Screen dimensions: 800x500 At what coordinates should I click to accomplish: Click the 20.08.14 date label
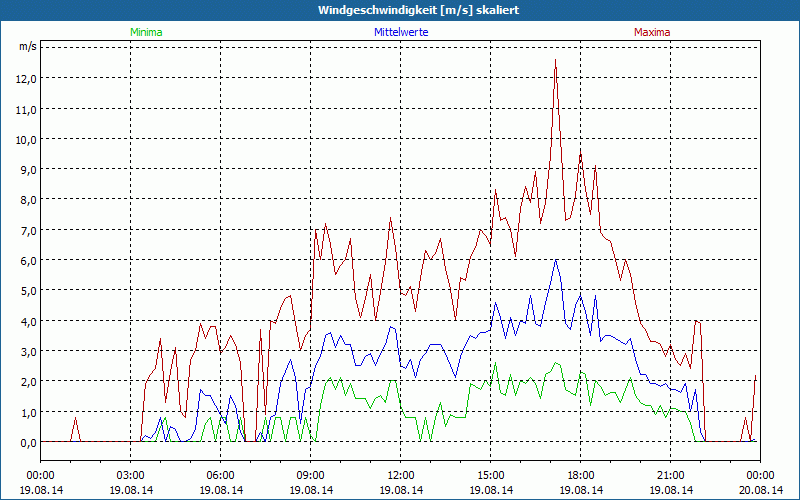[x=760, y=490]
